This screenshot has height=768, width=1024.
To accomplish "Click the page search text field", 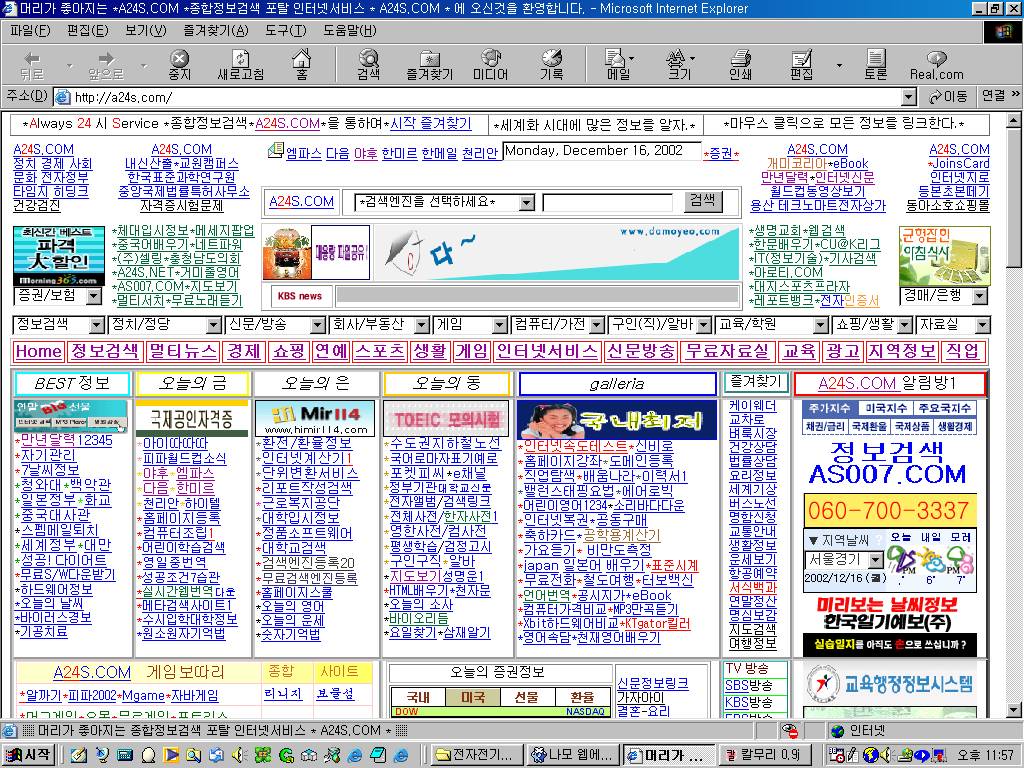I will tap(608, 203).
